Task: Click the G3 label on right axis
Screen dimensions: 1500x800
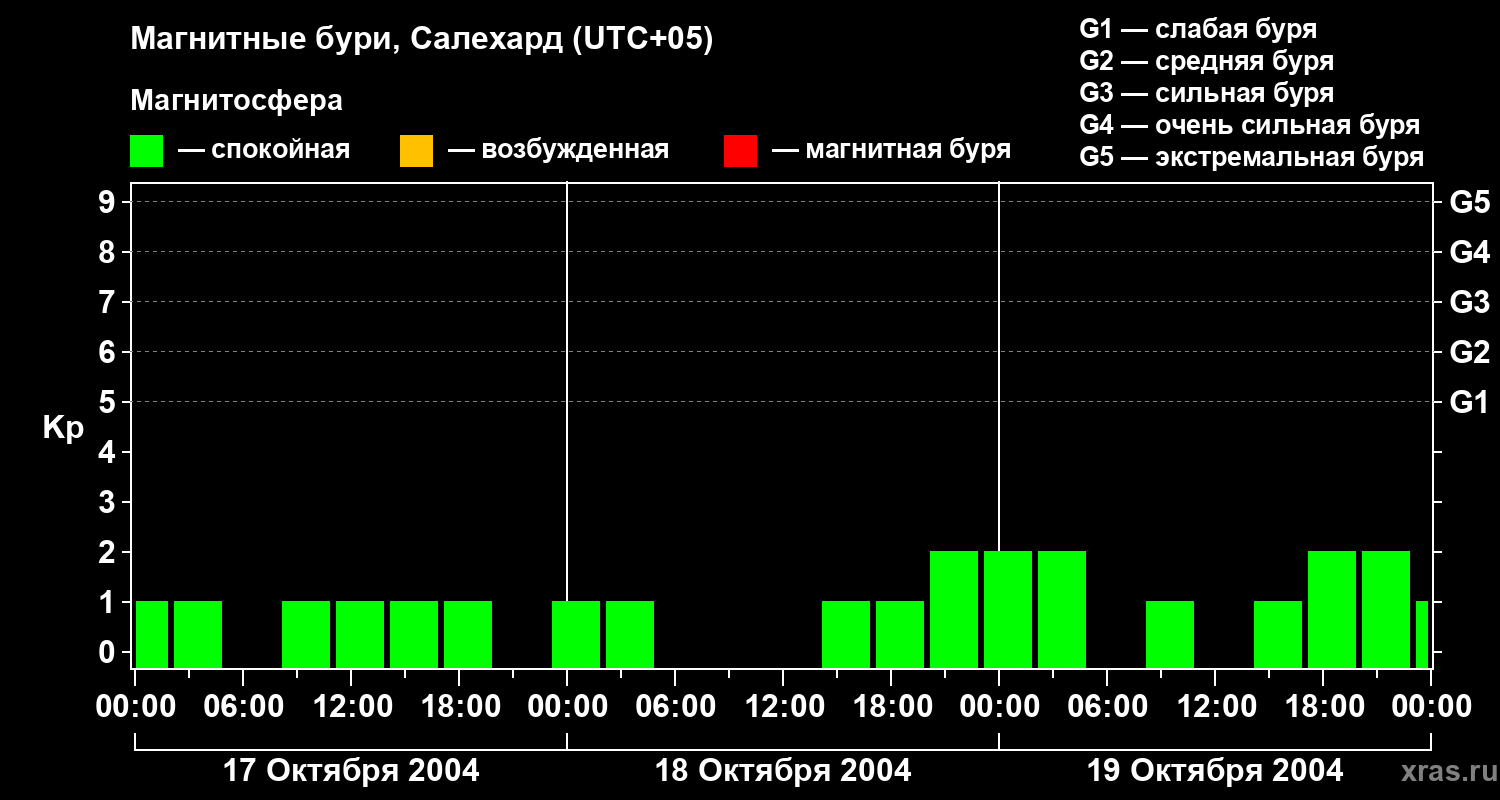Action: click(x=1469, y=302)
